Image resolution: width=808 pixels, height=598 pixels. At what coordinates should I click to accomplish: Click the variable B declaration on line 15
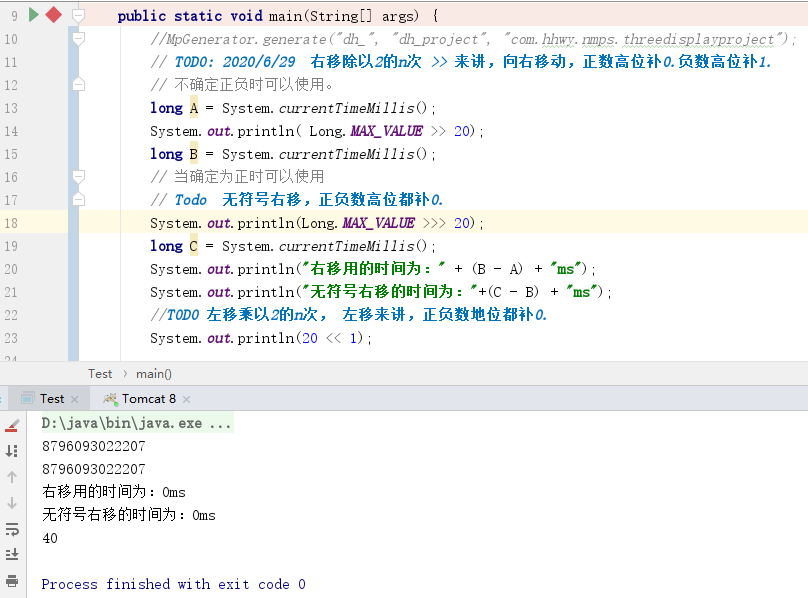click(194, 154)
